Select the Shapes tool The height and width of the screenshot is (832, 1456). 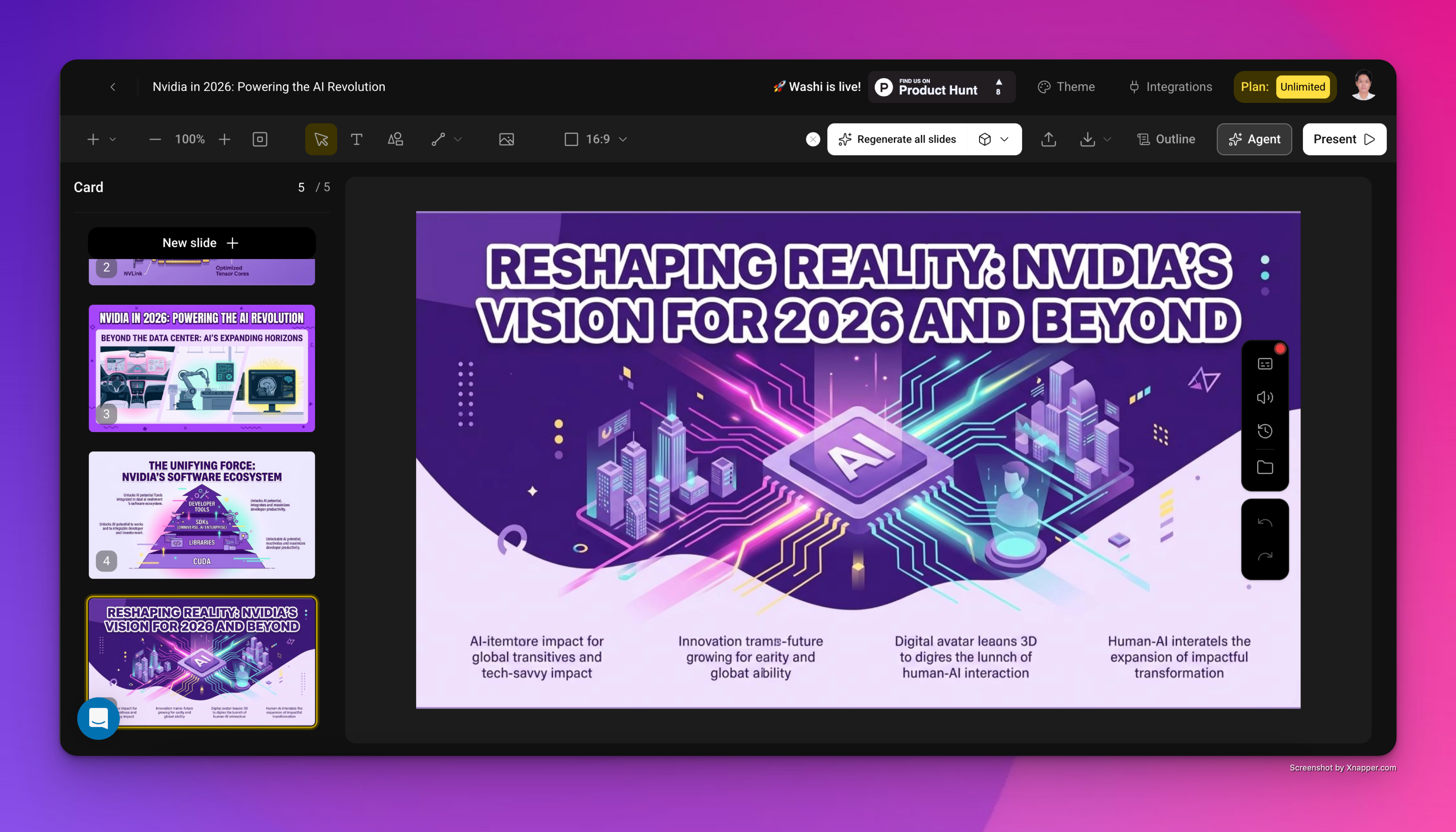click(395, 139)
